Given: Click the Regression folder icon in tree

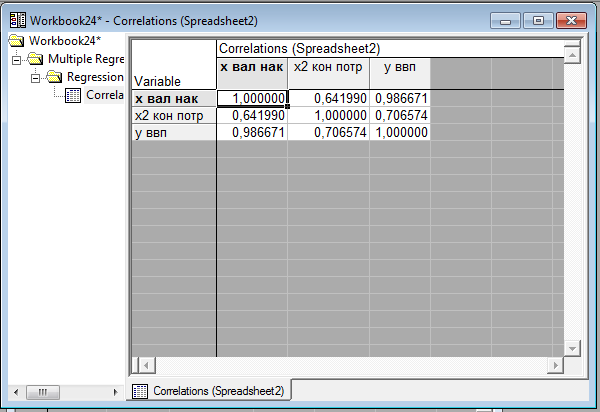Looking at the screenshot, I should [x=54, y=77].
